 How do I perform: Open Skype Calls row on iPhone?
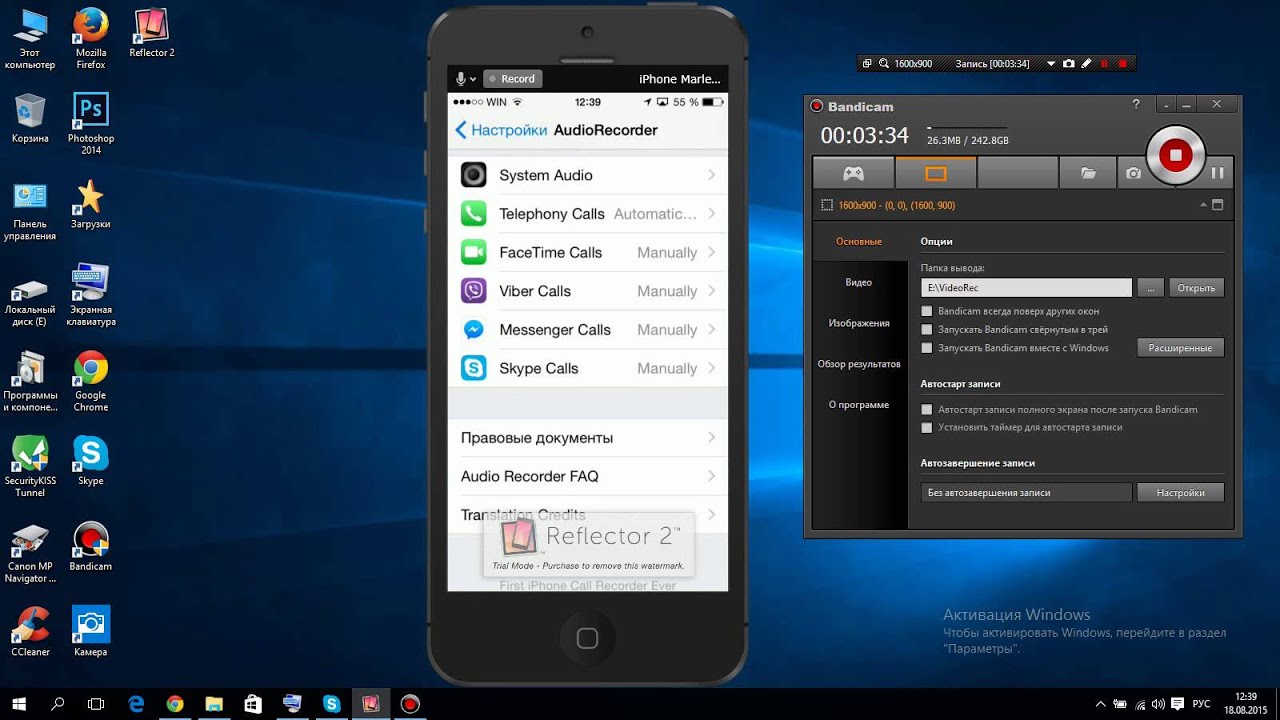(588, 368)
